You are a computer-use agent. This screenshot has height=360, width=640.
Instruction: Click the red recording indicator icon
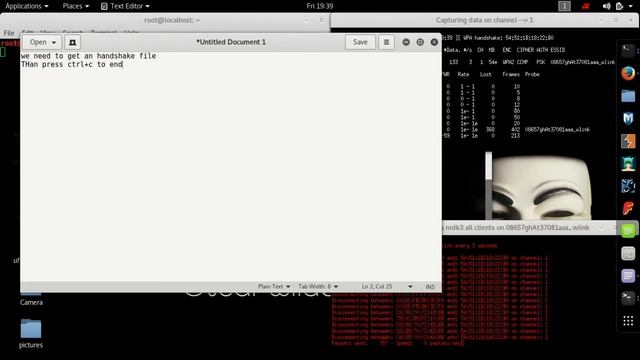coord(586,6)
